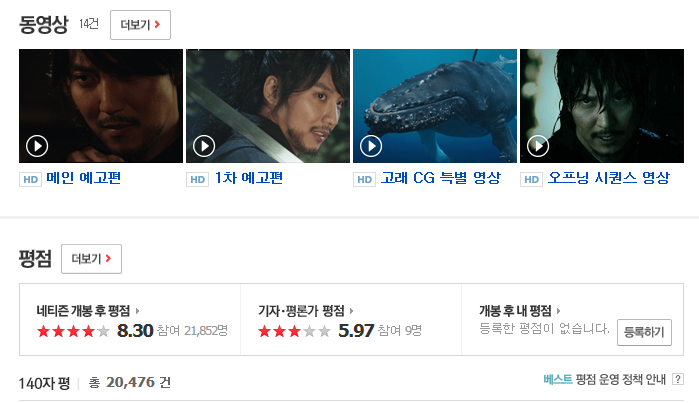The width and height of the screenshot is (699, 403).
Task: Click the netizen rating stars
Action: [x=73, y=331]
